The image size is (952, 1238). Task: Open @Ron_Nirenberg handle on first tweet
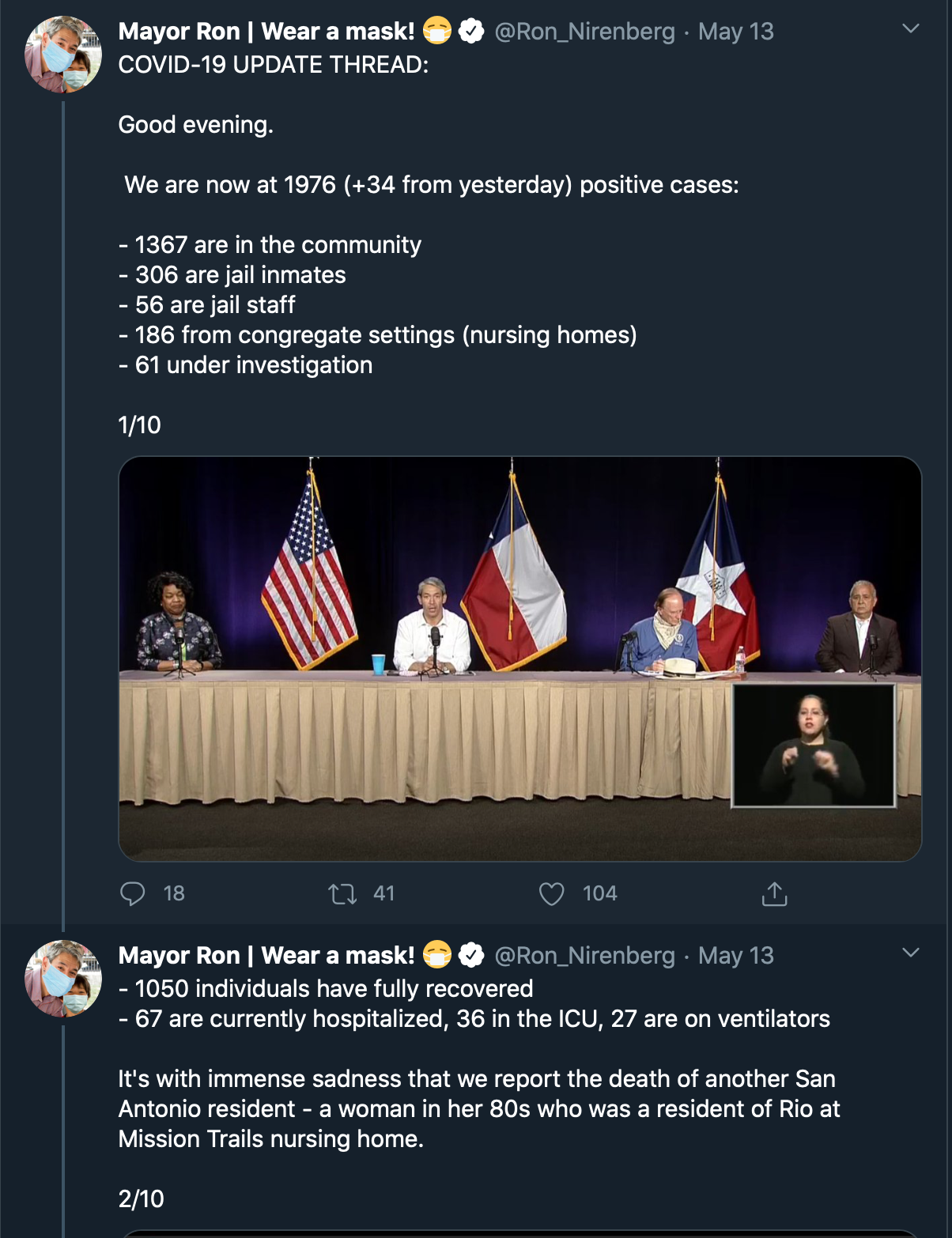(x=584, y=32)
